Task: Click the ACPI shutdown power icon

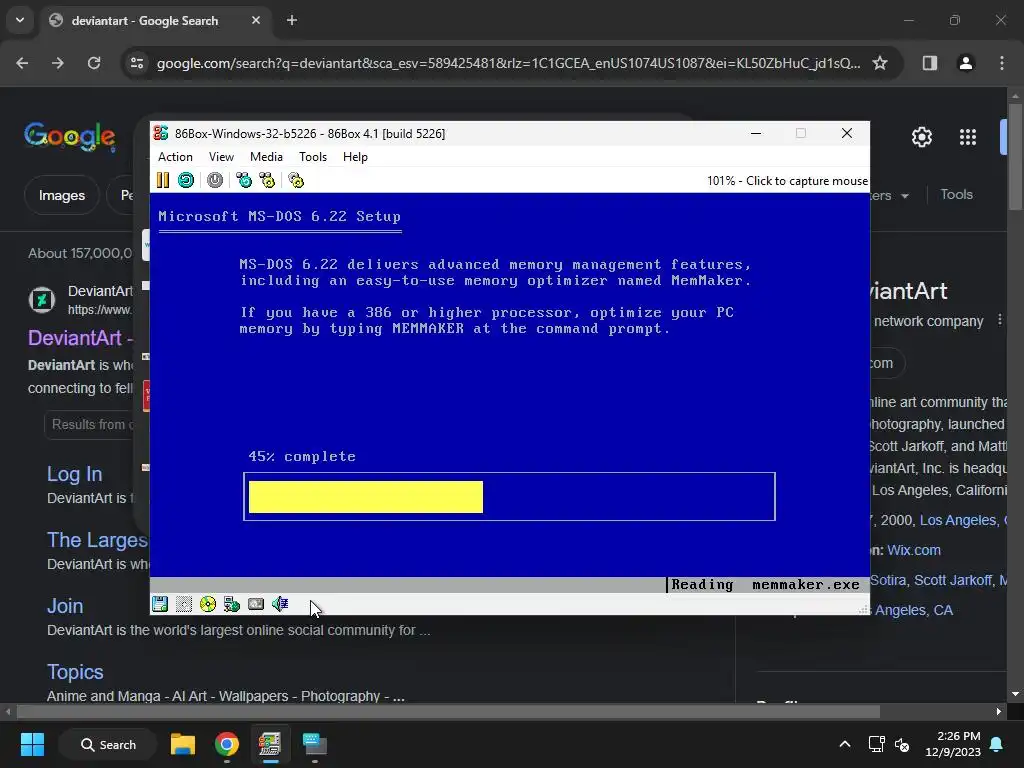Action: point(215,180)
